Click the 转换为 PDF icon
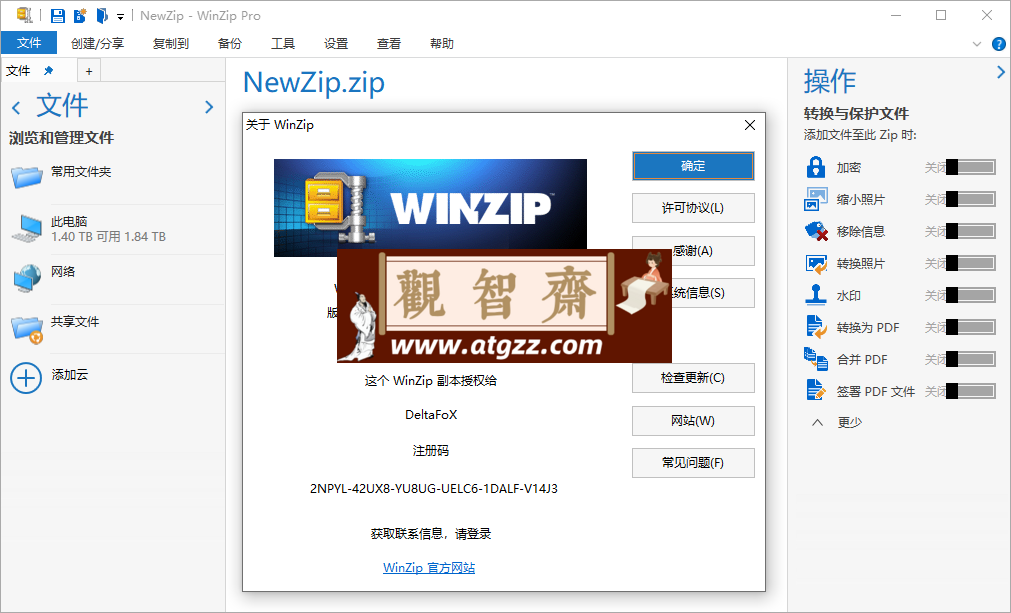Viewport: 1011px width, 613px height. click(816, 327)
